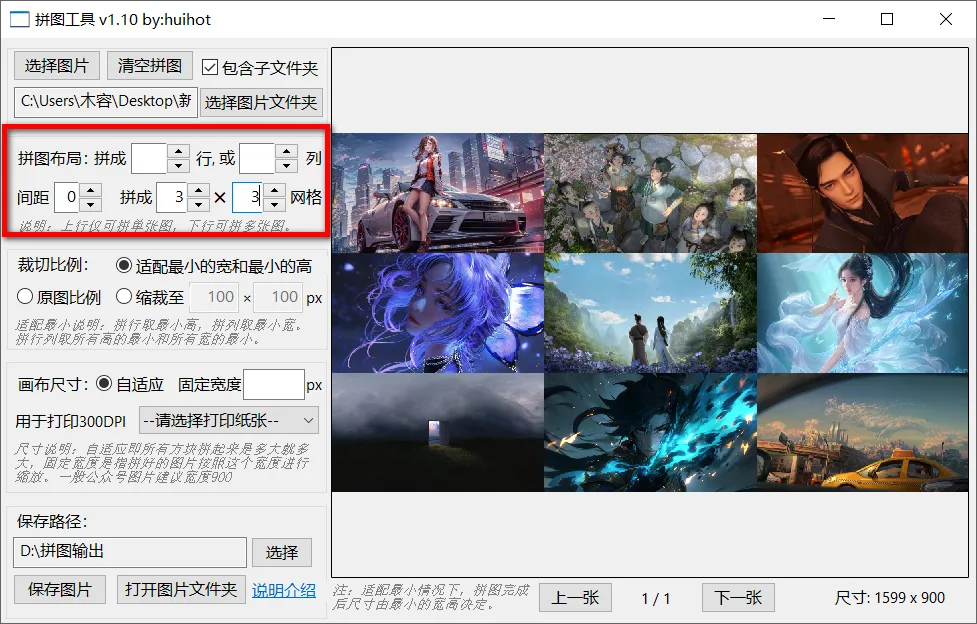977x624 pixels.
Task: Click the blue-haired girl with butterfly thumbnail
Action: pos(438,312)
